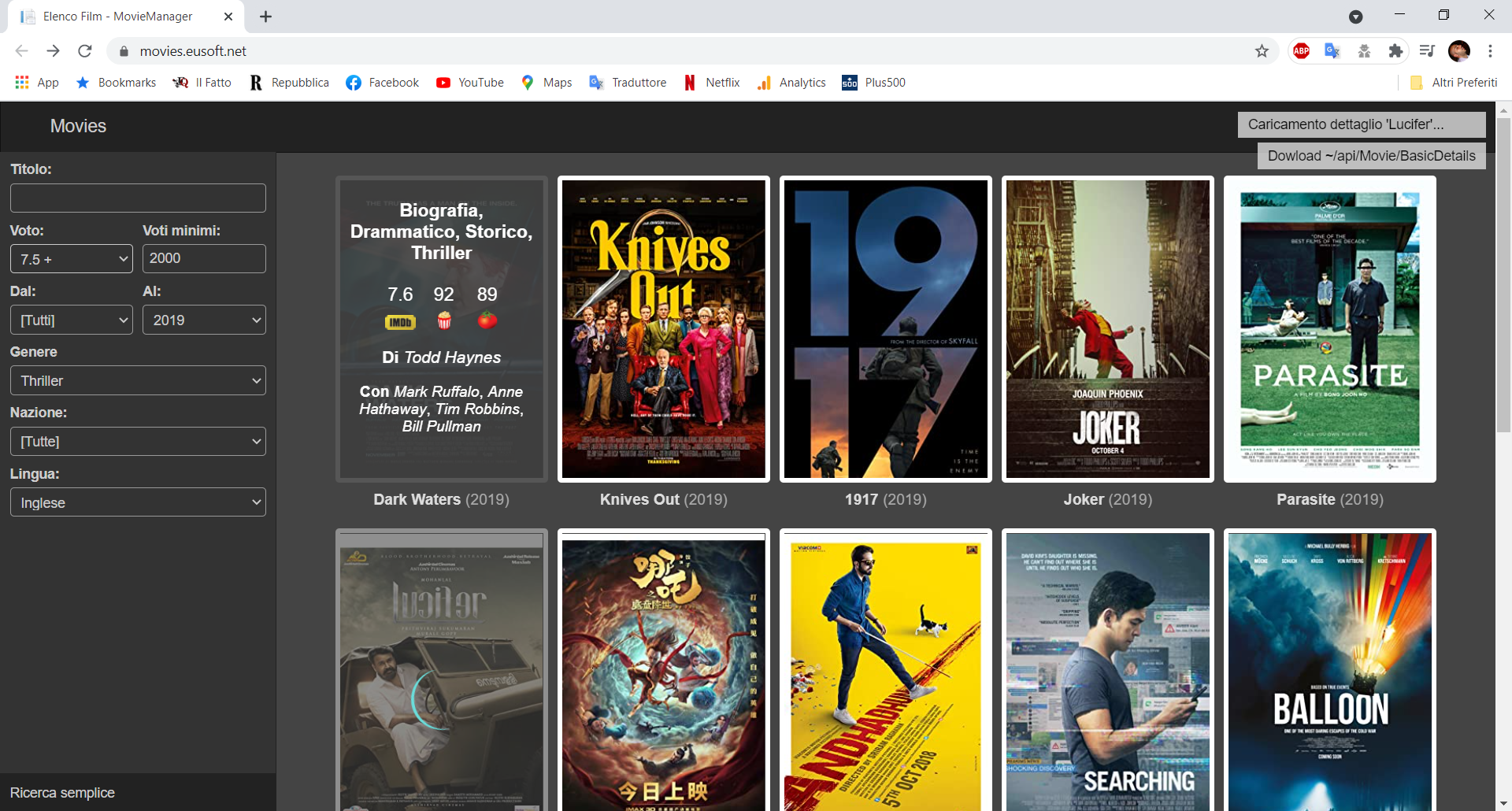The image size is (1512, 811).
Task: Open the Andhadhun yellow poster
Action: click(886, 670)
